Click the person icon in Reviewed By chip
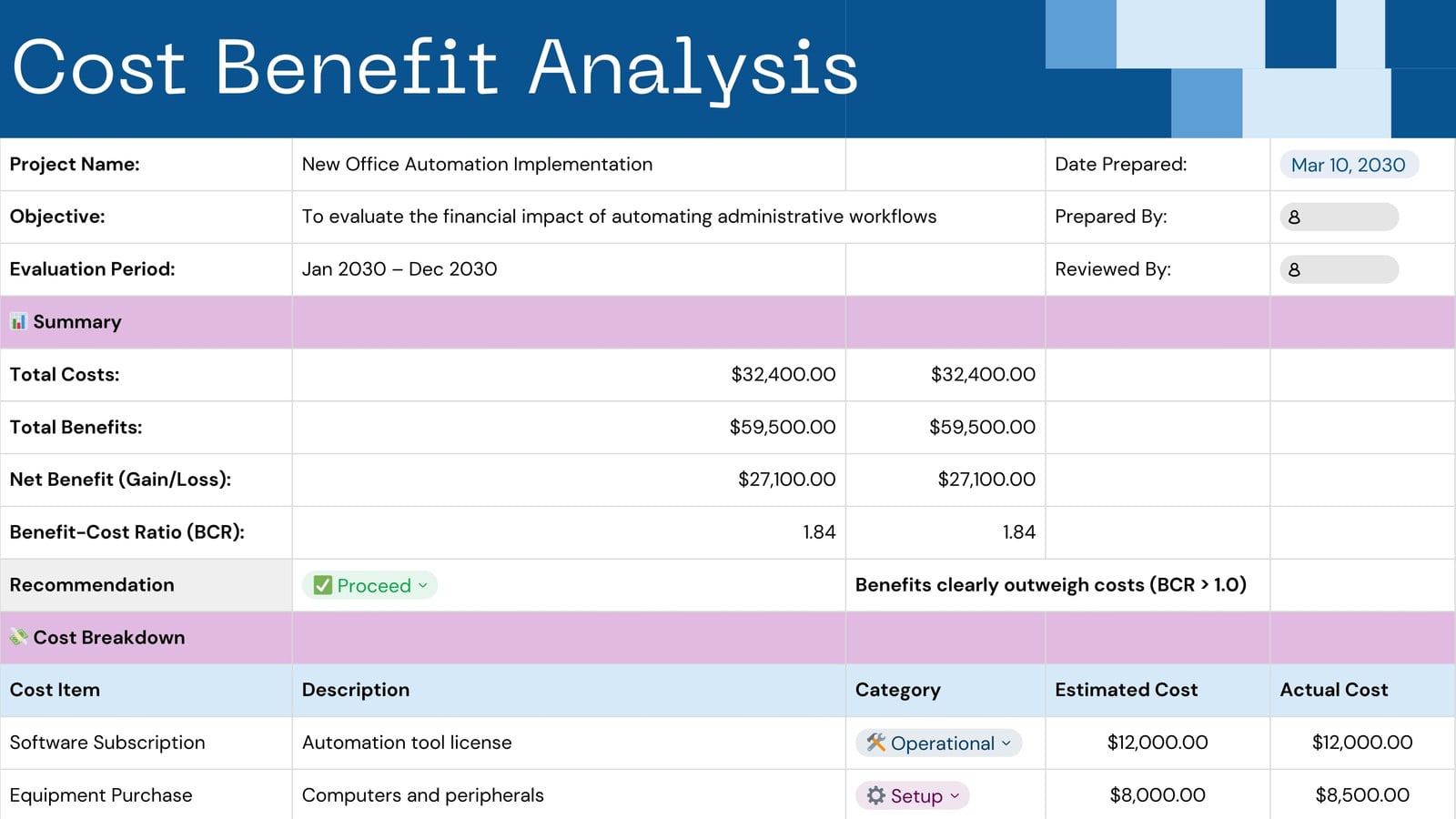This screenshot has width=1456, height=819. click(1294, 269)
